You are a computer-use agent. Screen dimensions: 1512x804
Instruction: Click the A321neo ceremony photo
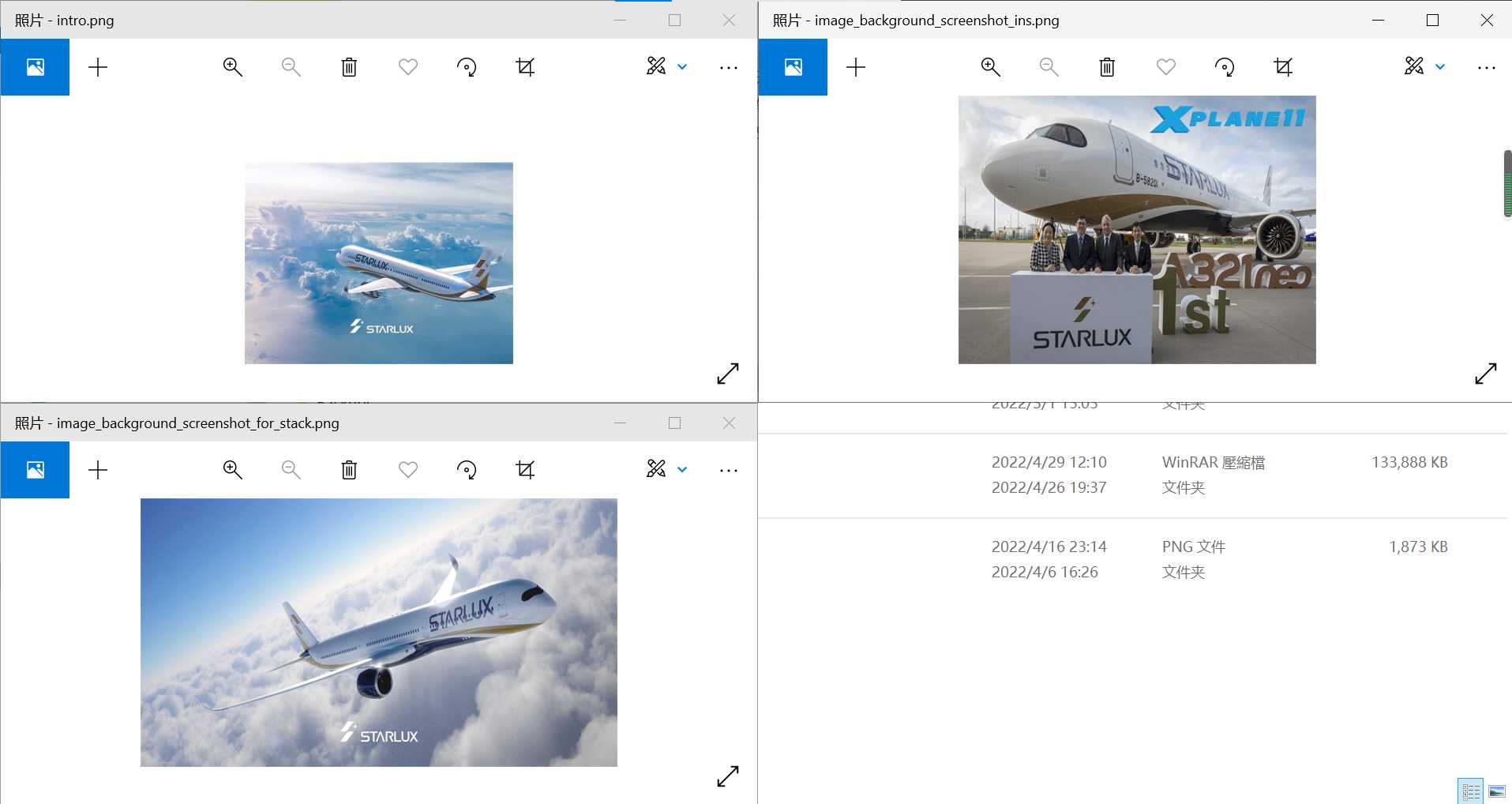pyautogui.click(x=1137, y=230)
